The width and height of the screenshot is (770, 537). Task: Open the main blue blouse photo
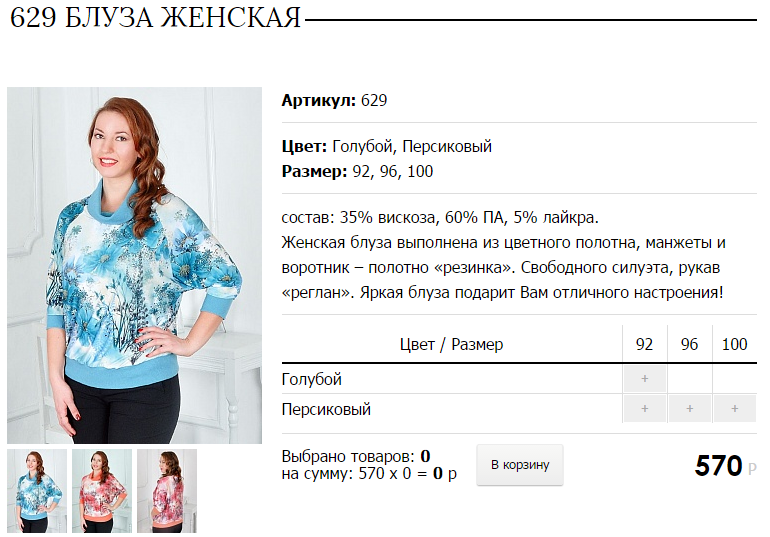click(135, 266)
